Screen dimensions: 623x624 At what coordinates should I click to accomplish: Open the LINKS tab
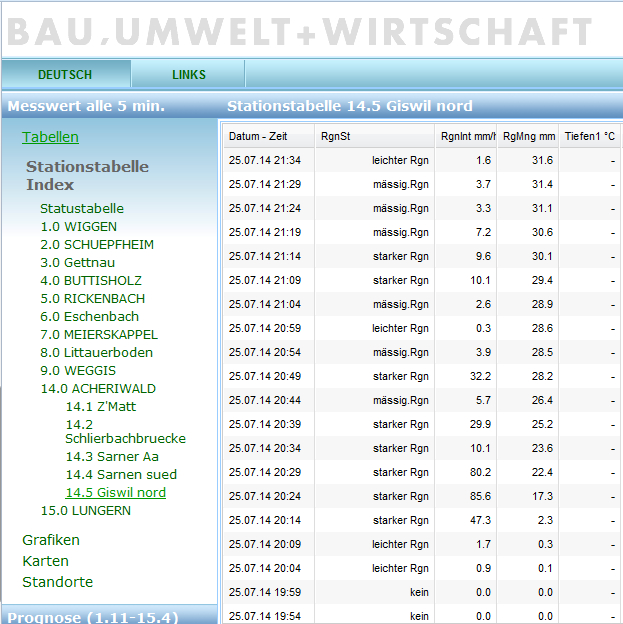pos(188,75)
